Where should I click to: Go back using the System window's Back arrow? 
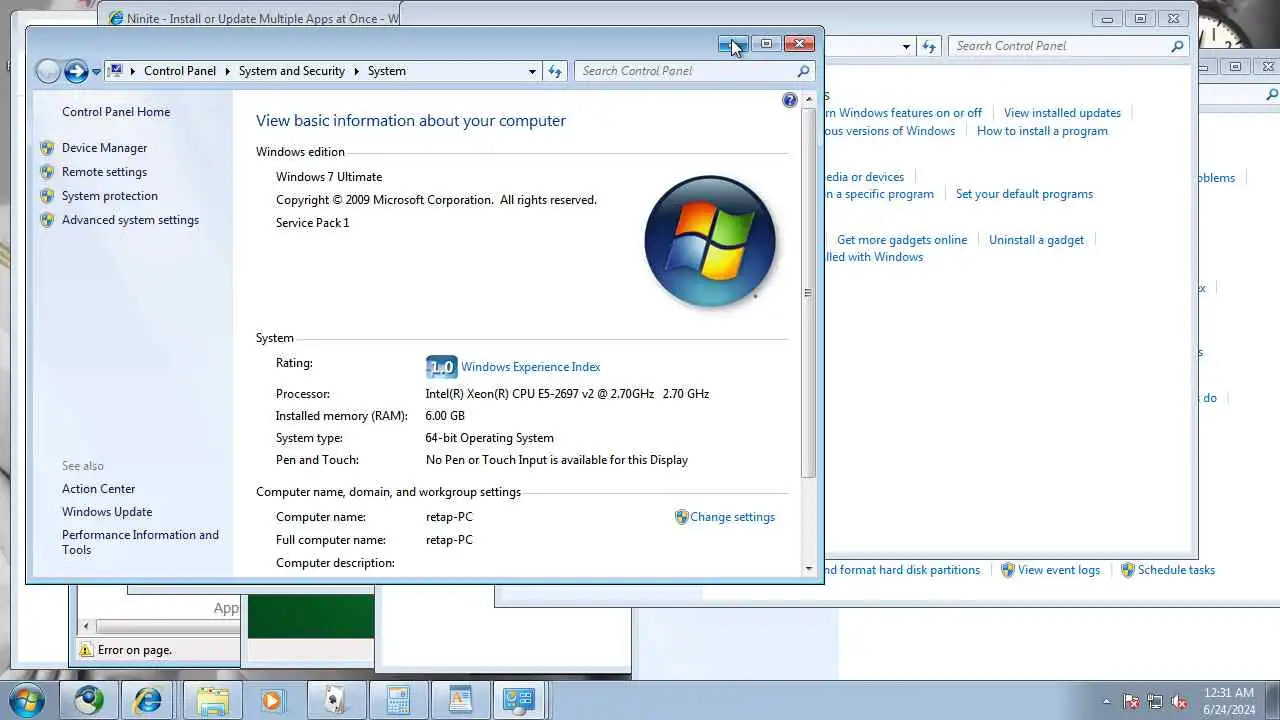pyautogui.click(x=47, y=71)
